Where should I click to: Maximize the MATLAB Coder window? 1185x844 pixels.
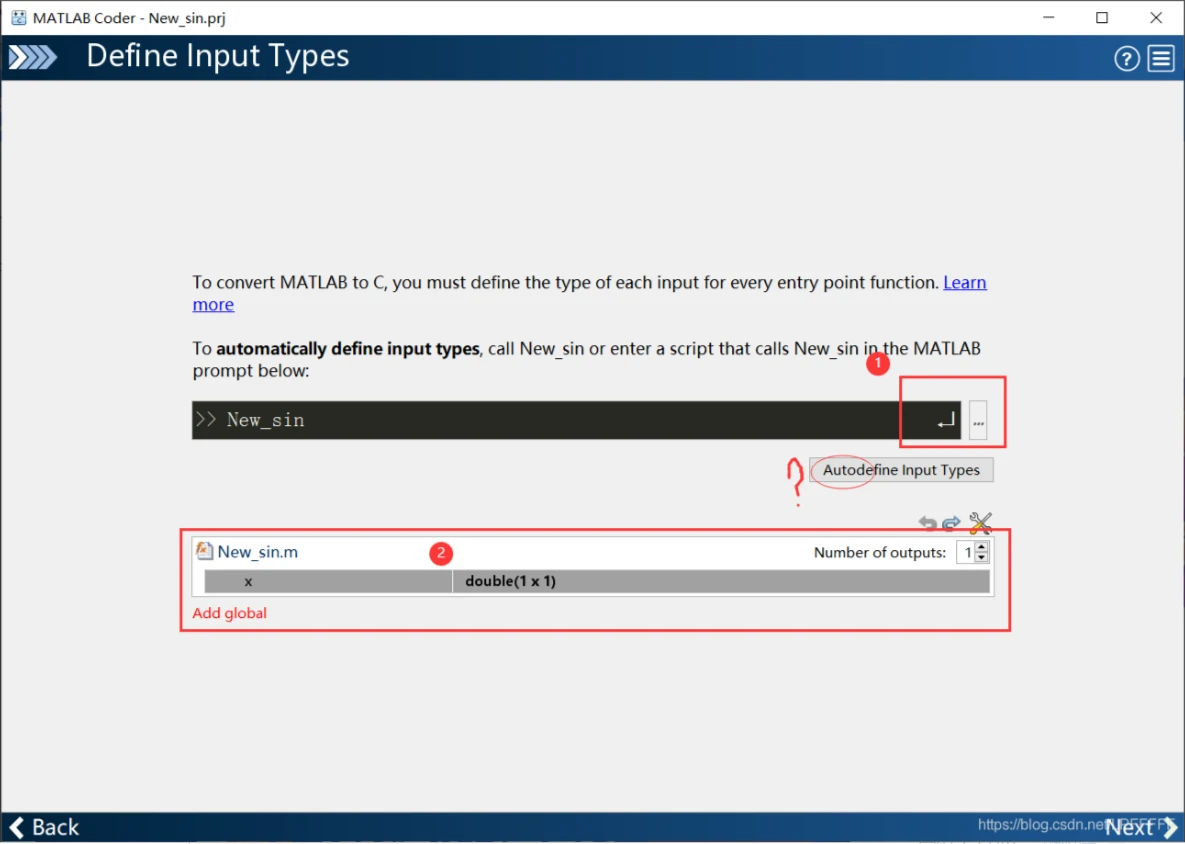(x=1102, y=17)
